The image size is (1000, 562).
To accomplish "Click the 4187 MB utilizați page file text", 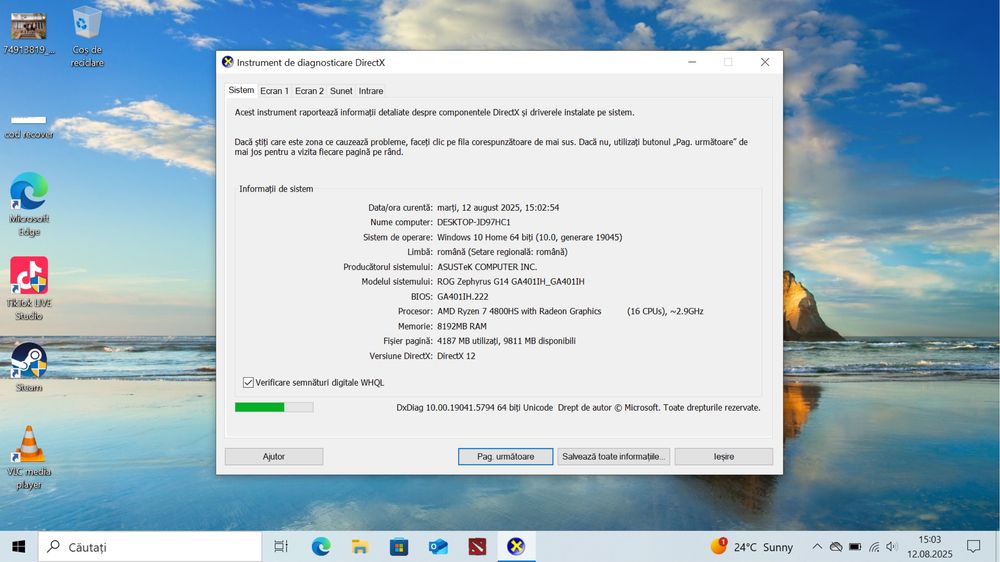I will (506, 341).
